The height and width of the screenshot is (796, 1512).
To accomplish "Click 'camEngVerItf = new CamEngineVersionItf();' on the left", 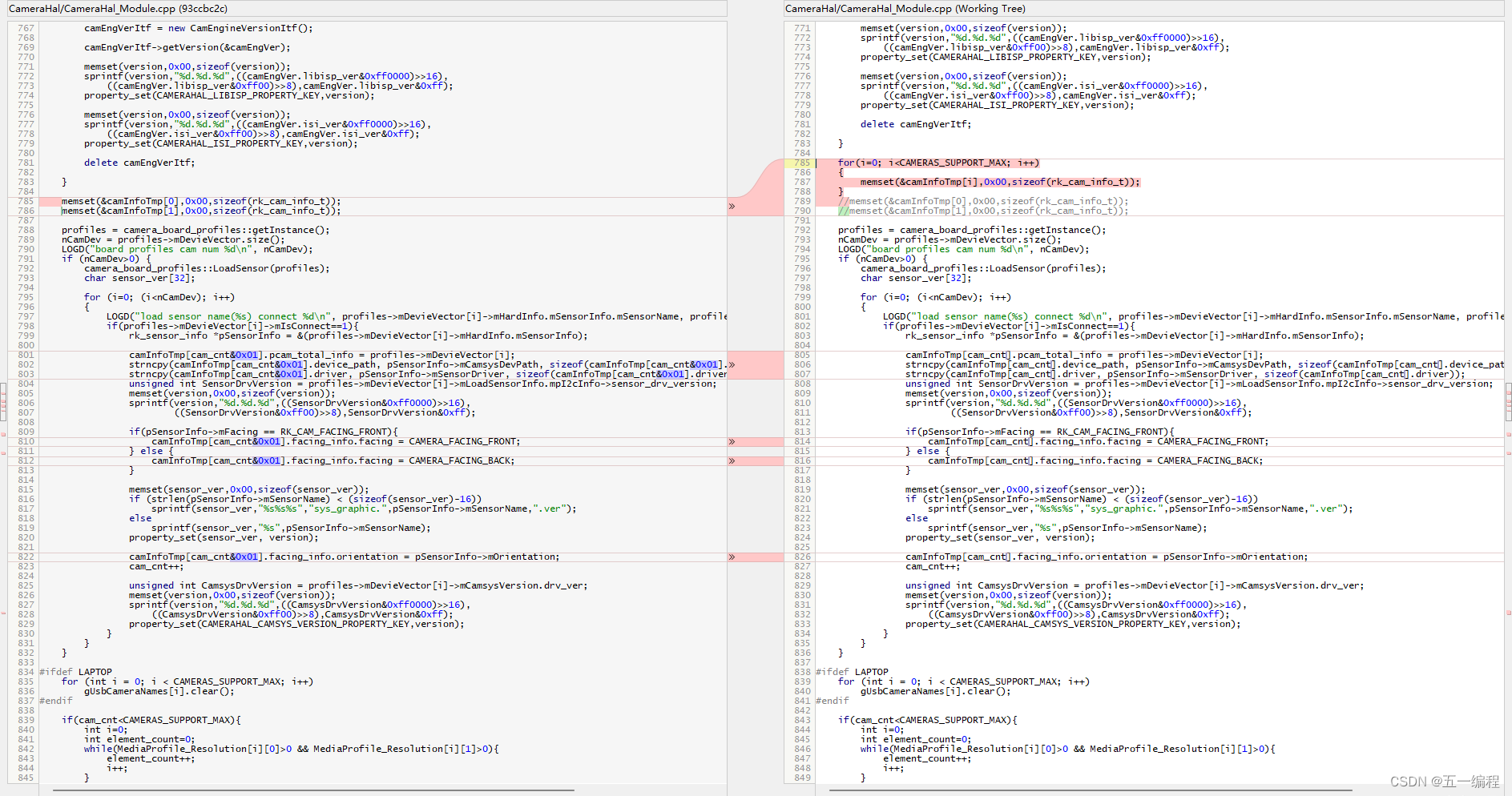I will pos(199,29).
